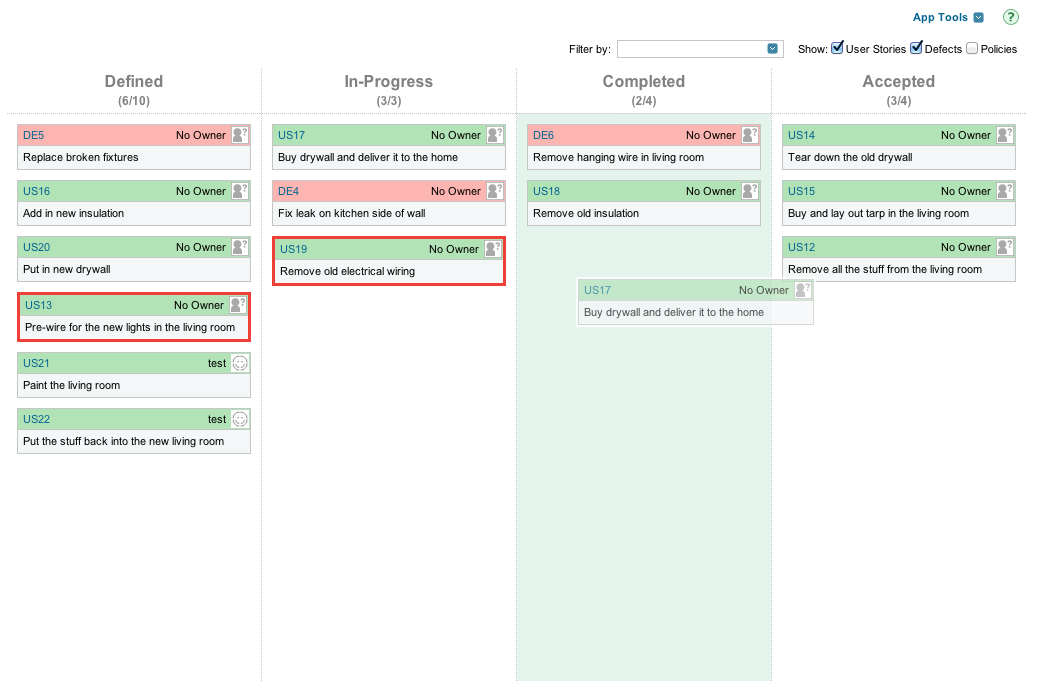Click smiley owner icon on US22 card
This screenshot has height=681, width=1045.
tap(240, 419)
